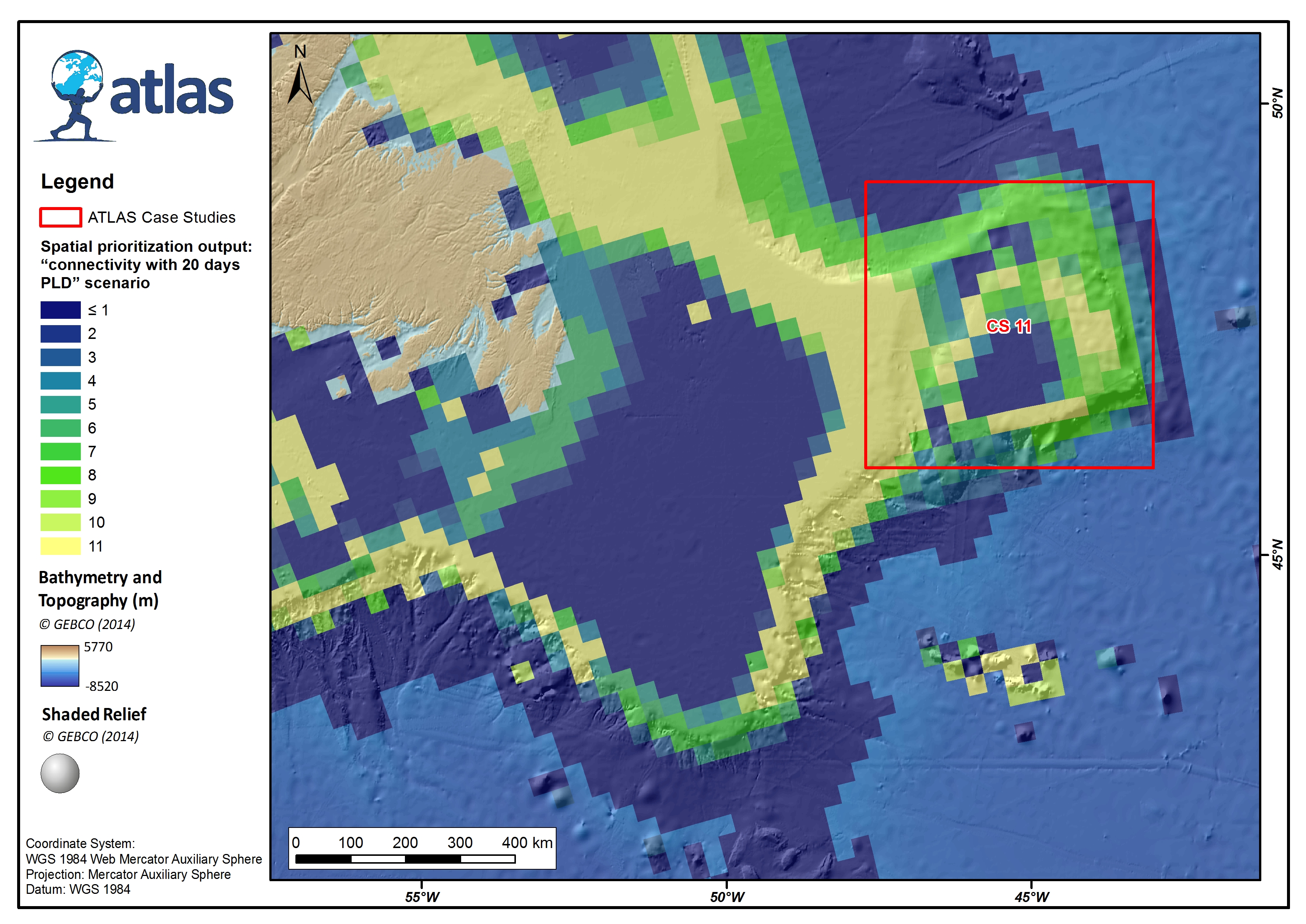Select the yellow legend swatch labeled 11
This screenshot has height=924, width=1306.
[x=60, y=546]
